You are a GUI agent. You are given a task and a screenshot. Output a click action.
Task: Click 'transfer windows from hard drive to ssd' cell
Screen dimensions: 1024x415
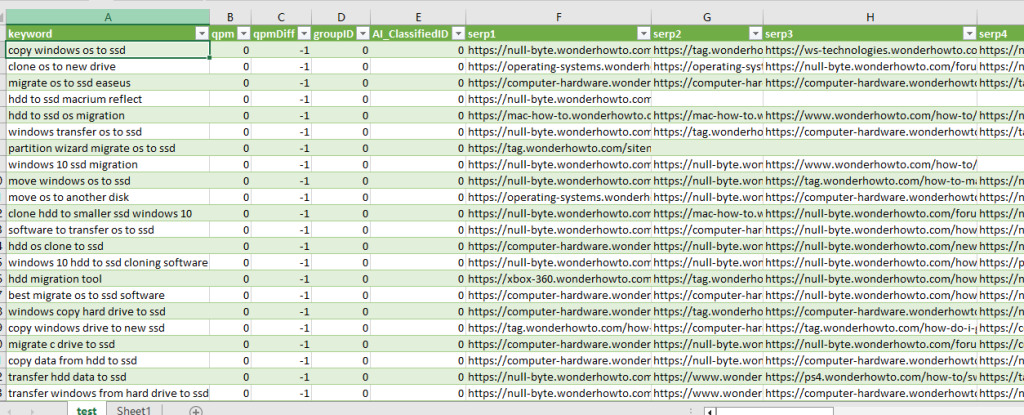pos(108,393)
